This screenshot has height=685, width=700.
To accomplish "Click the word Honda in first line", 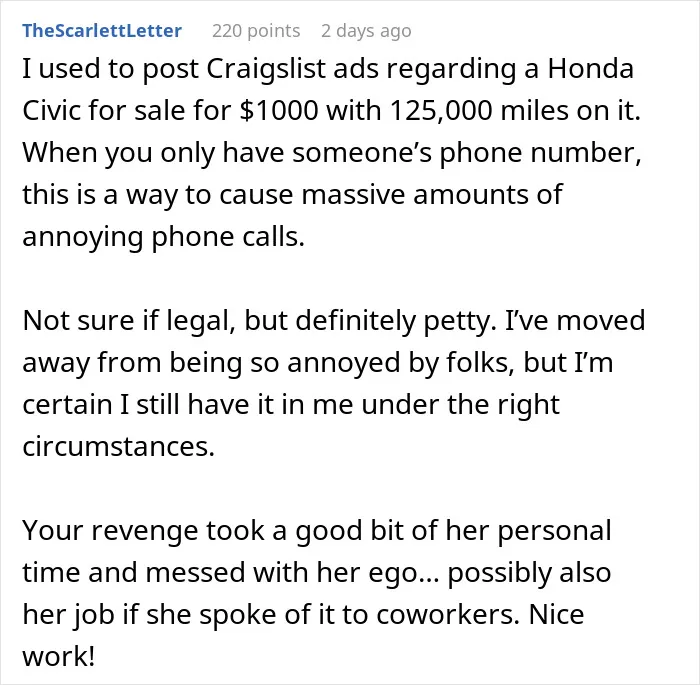I will pos(590,69).
